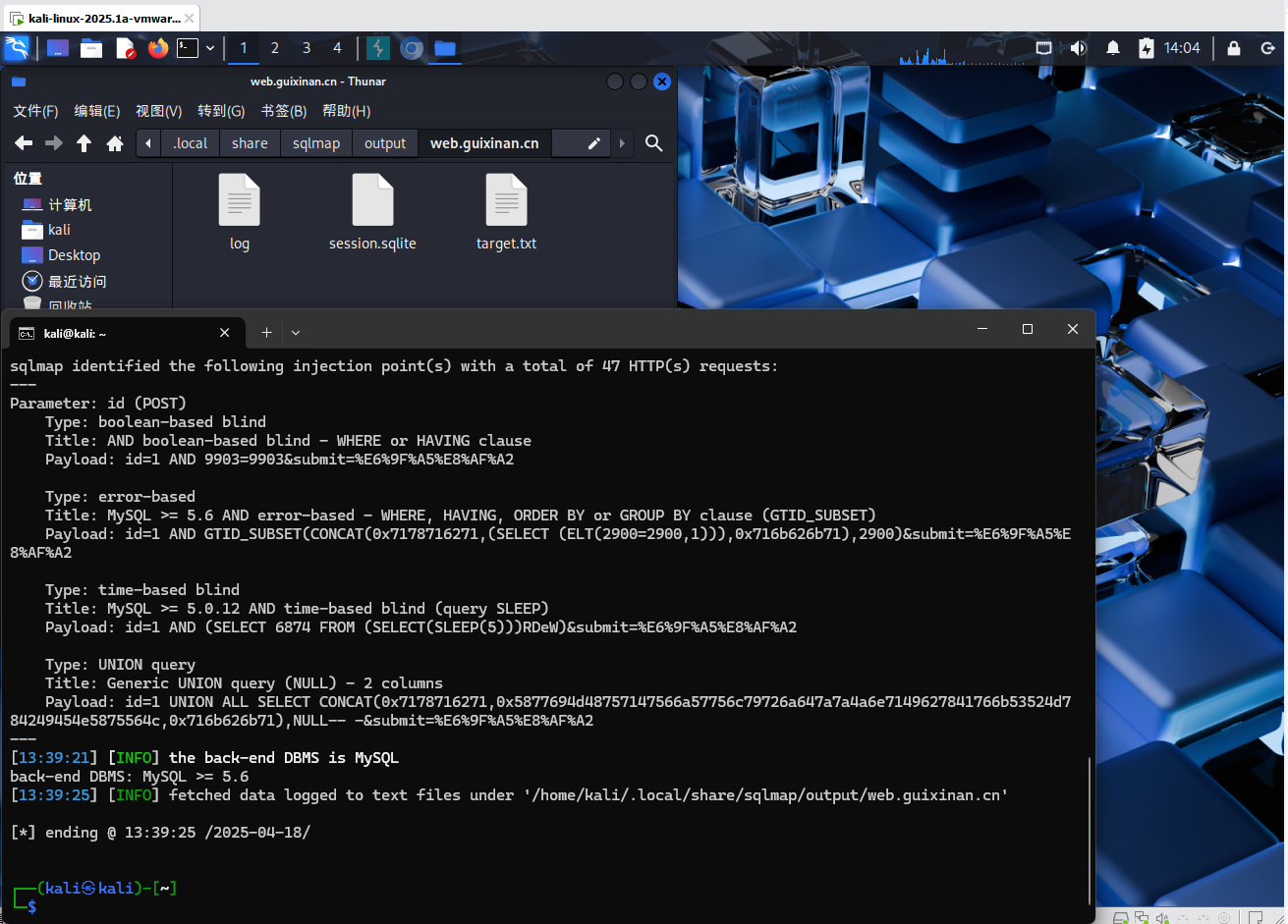Open the 文件(F) menu in Thunar
This screenshot has height=924, width=1288.
point(35,111)
